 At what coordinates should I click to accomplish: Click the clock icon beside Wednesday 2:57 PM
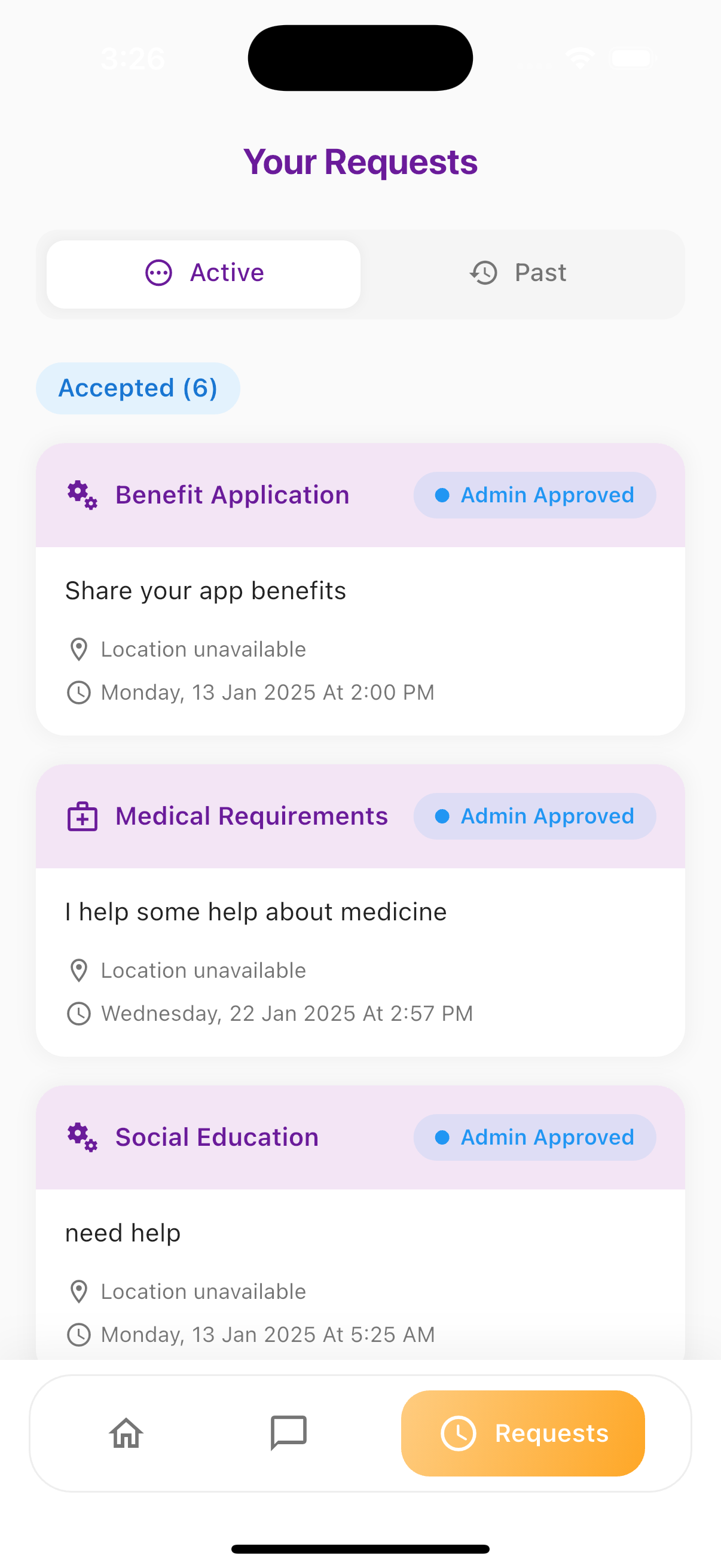click(x=78, y=1014)
